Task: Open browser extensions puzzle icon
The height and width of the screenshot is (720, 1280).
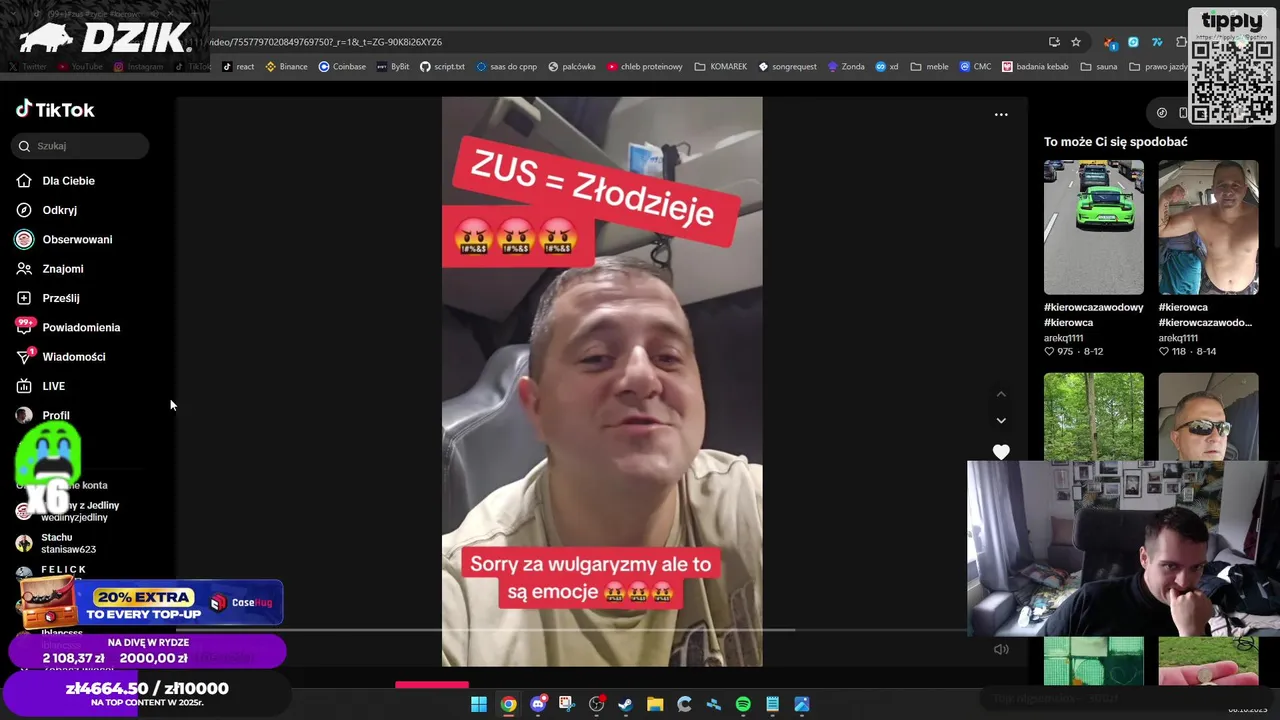Action: (1181, 42)
